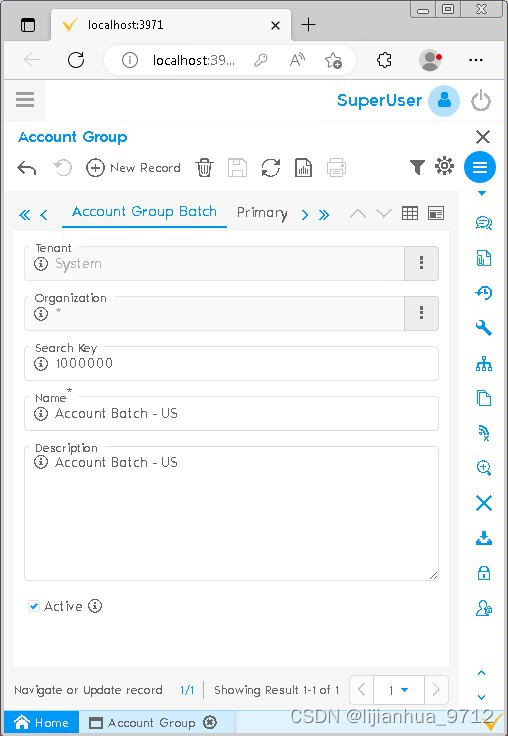The image size is (508, 736).
Task: Toggle the Active checkbox
Action: [x=34, y=606]
